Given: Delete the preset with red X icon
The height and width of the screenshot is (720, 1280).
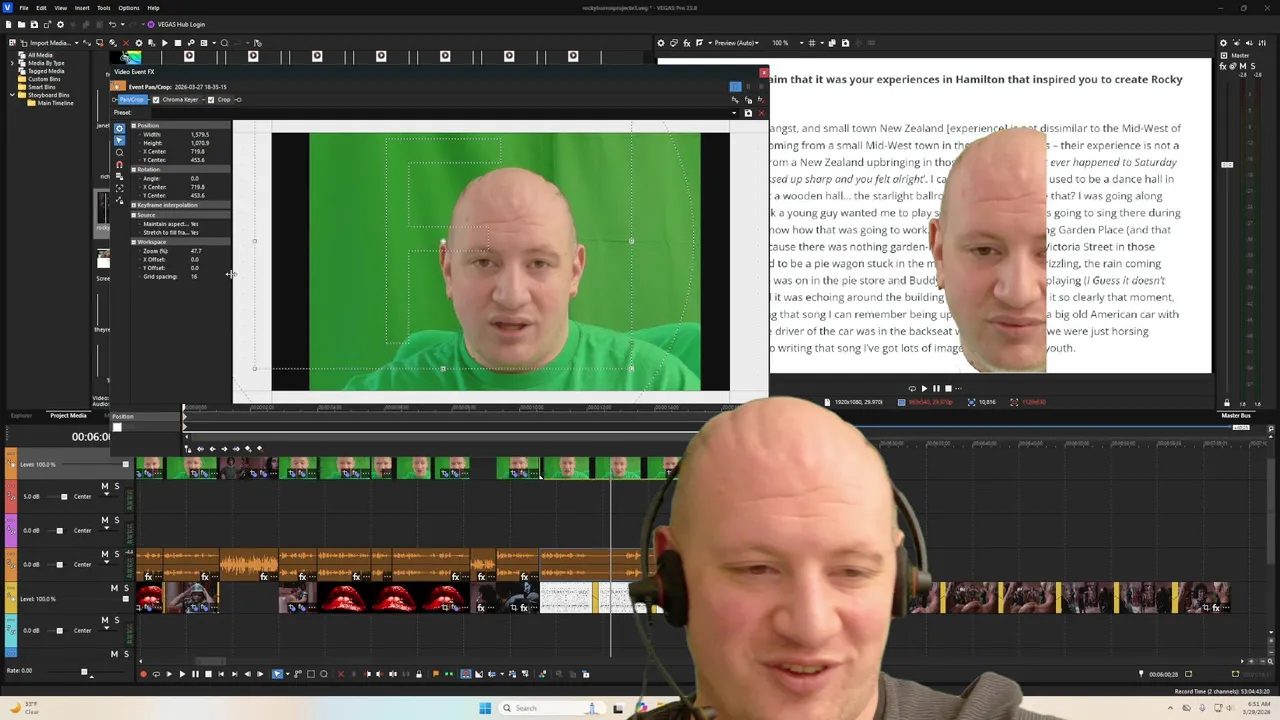Looking at the screenshot, I should 762,113.
